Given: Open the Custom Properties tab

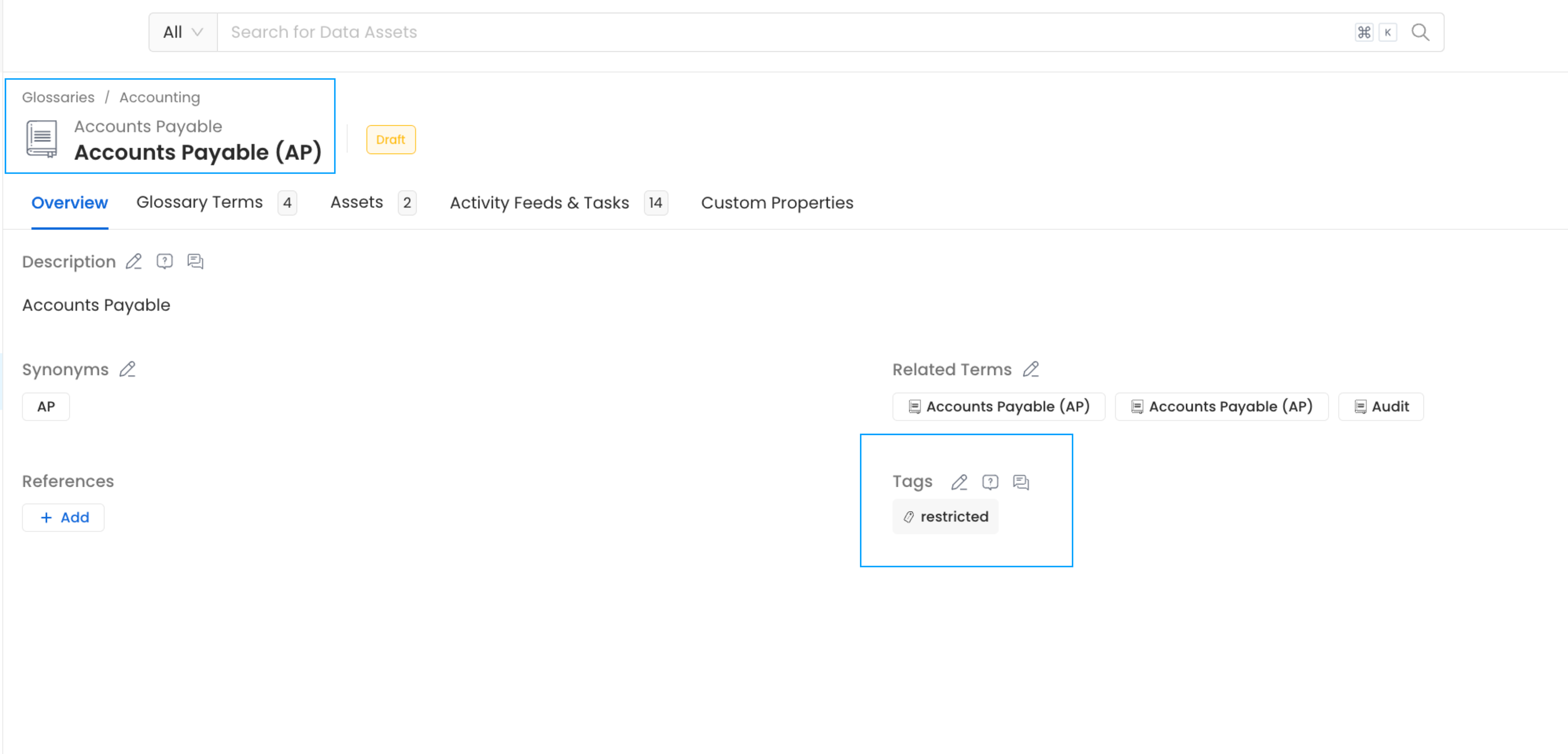Looking at the screenshot, I should pos(777,202).
